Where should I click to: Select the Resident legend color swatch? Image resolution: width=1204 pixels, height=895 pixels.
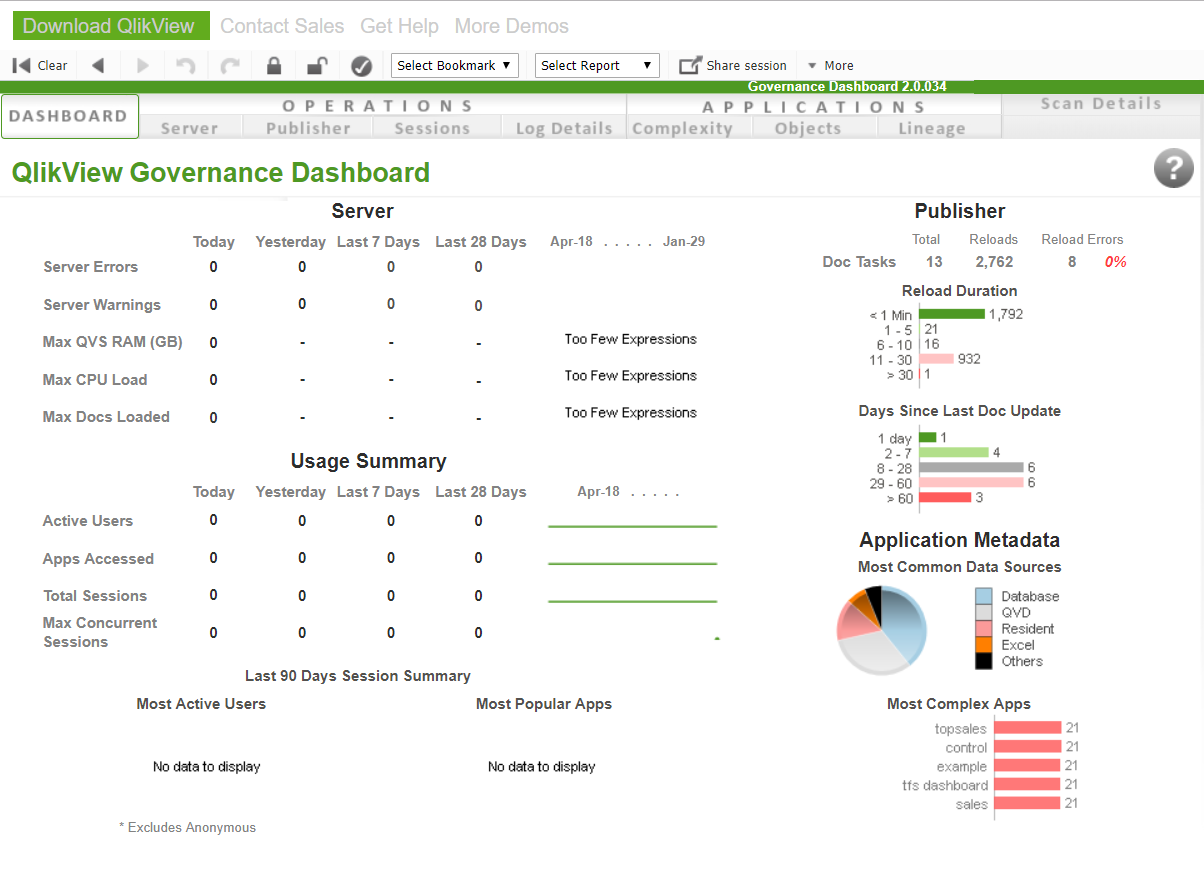click(984, 628)
